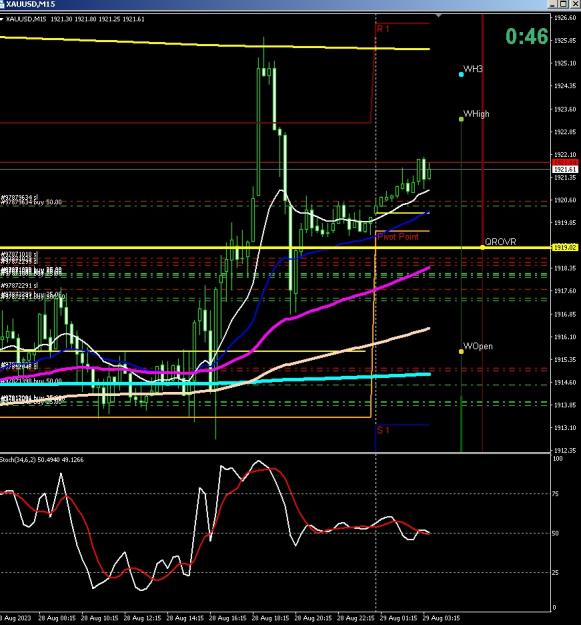This screenshot has width=581, height=625.
Task: Click the Pivot Point label
Action: pos(398,237)
